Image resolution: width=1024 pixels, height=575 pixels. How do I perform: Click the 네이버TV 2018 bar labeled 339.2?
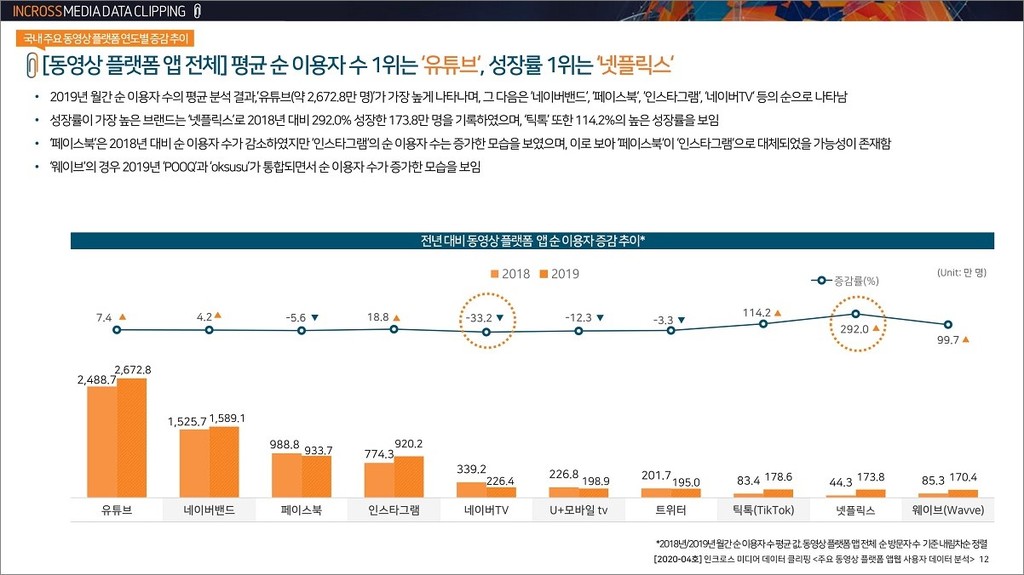coord(472,490)
